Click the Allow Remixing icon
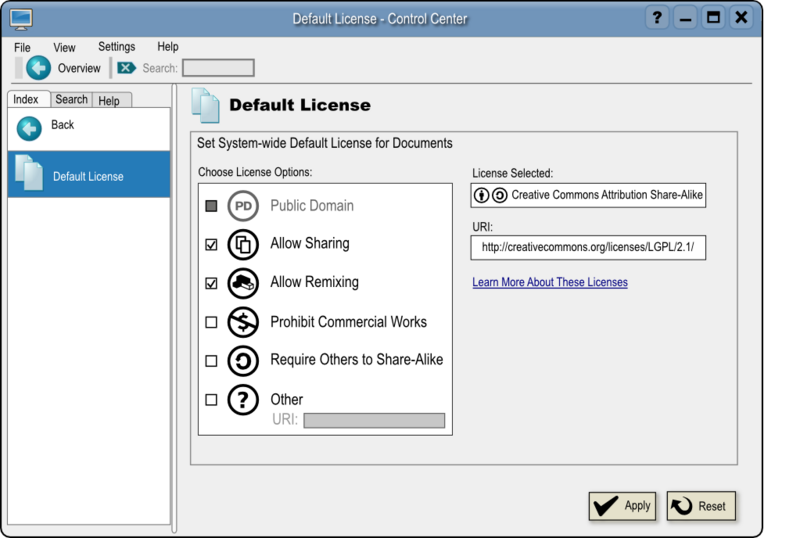This screenshot has width=800, height=538. tap(243, 283)
